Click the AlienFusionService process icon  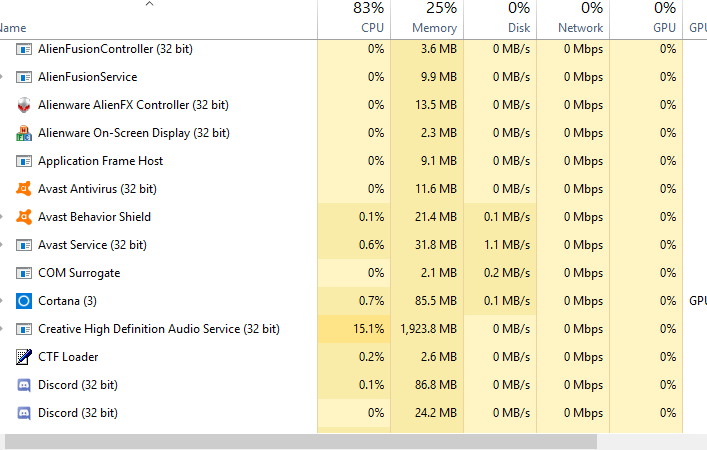(24, 77)
